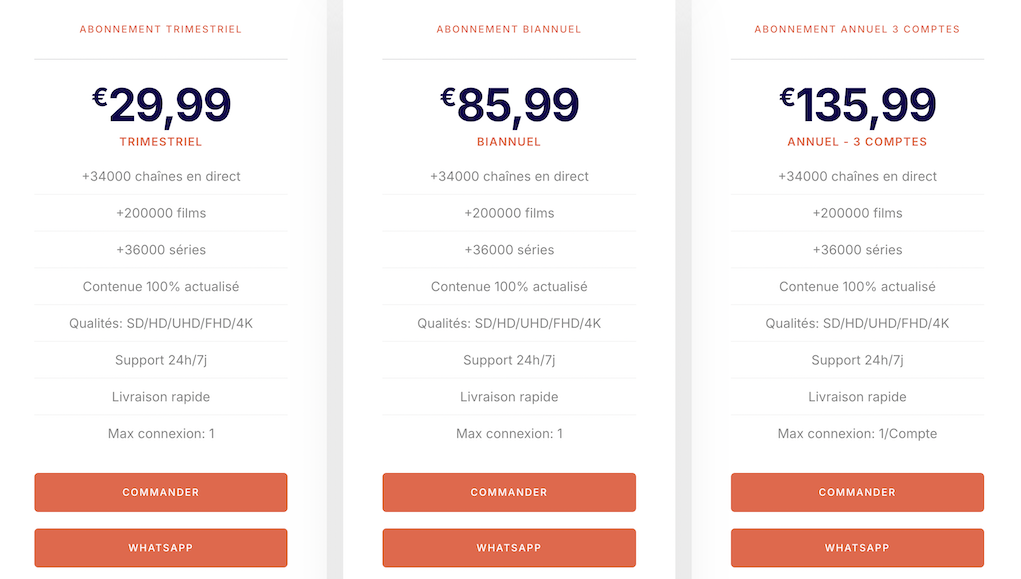
Task: Click the 'Abonnement Trimestriel' card header
Action: tap(161, 29)
